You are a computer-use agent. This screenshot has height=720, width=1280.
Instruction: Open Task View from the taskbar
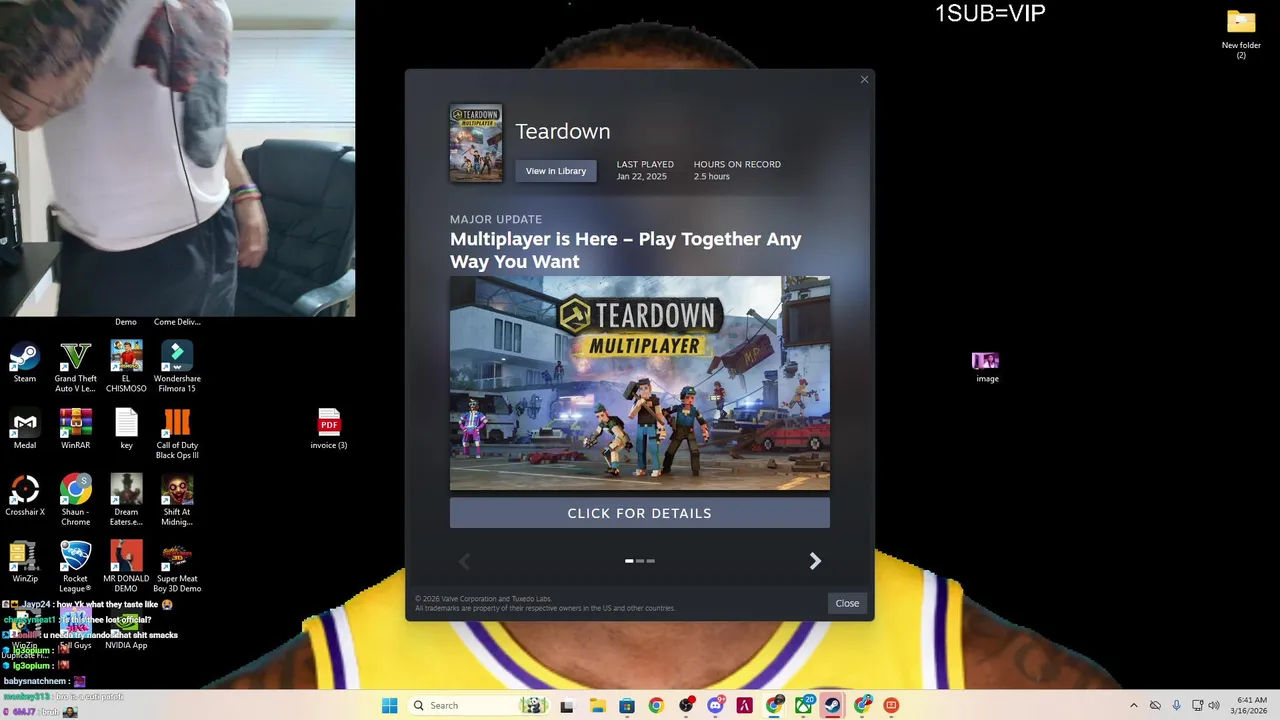click(x=566, y=705)
